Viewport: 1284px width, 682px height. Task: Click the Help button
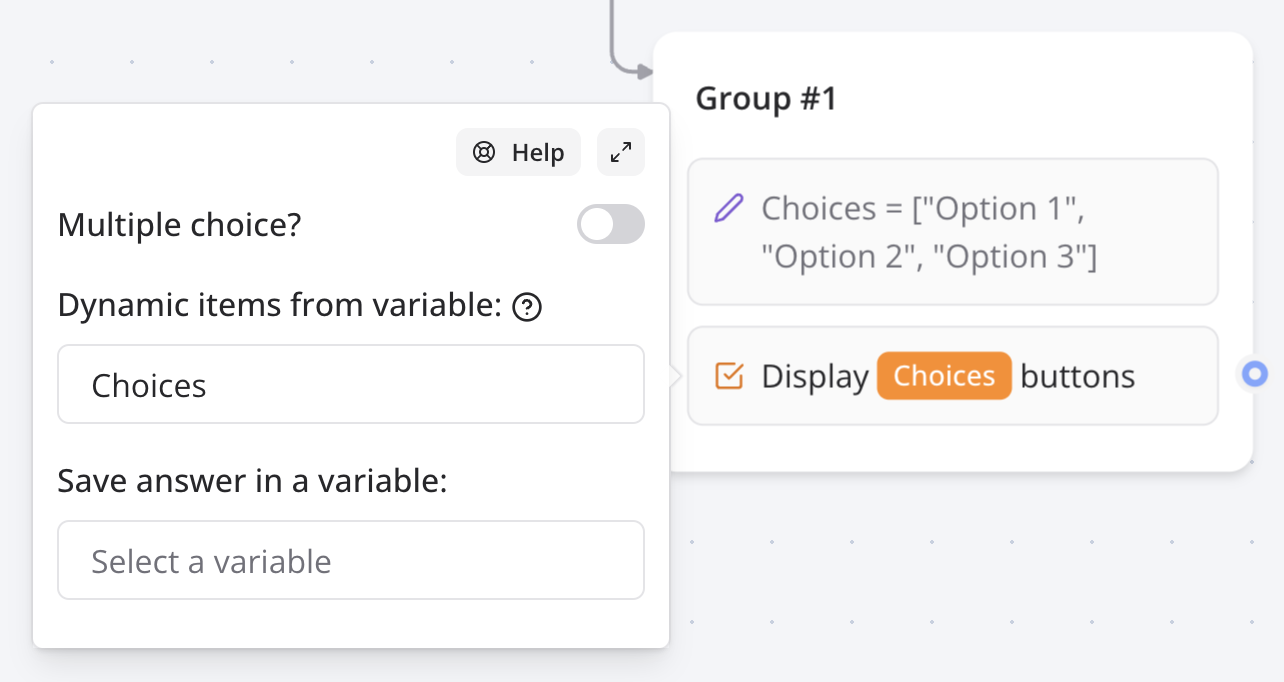518,152
